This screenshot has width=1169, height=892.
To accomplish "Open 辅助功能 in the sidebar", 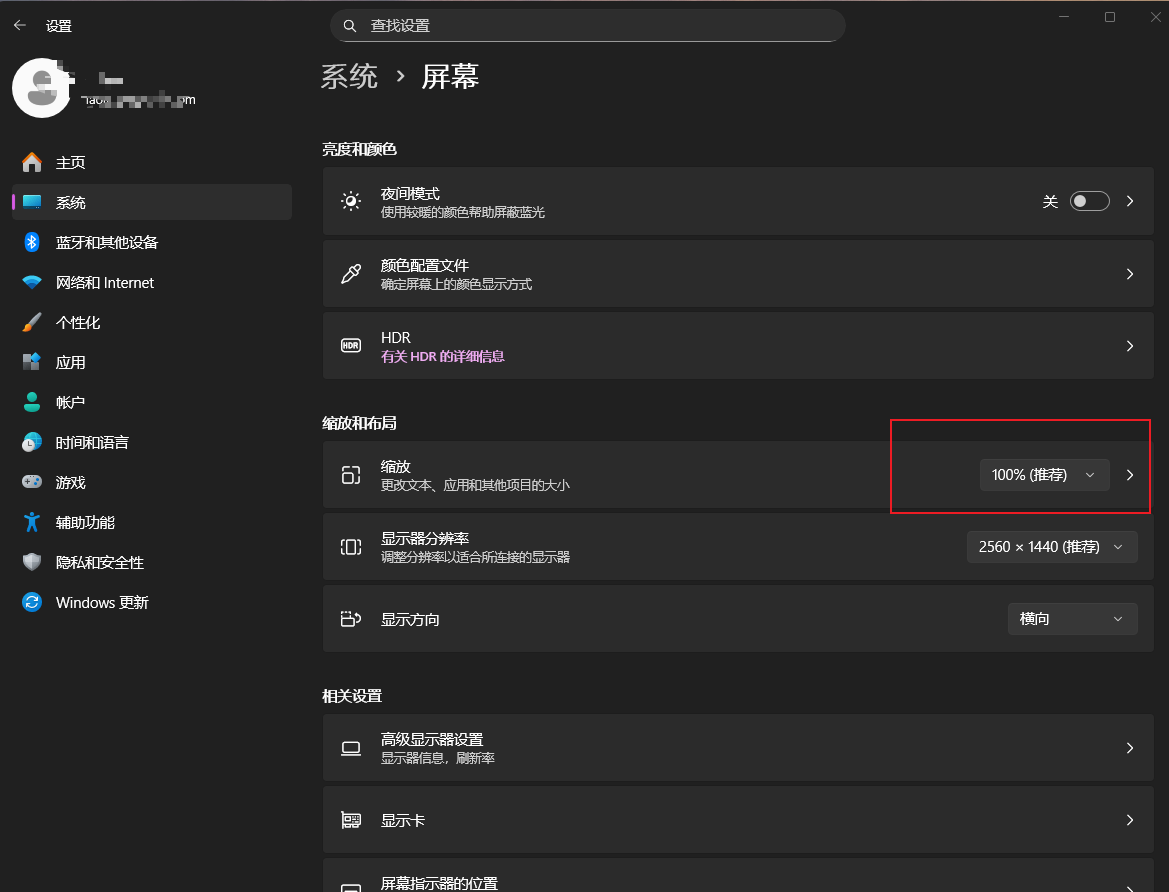I will point(152,523).
